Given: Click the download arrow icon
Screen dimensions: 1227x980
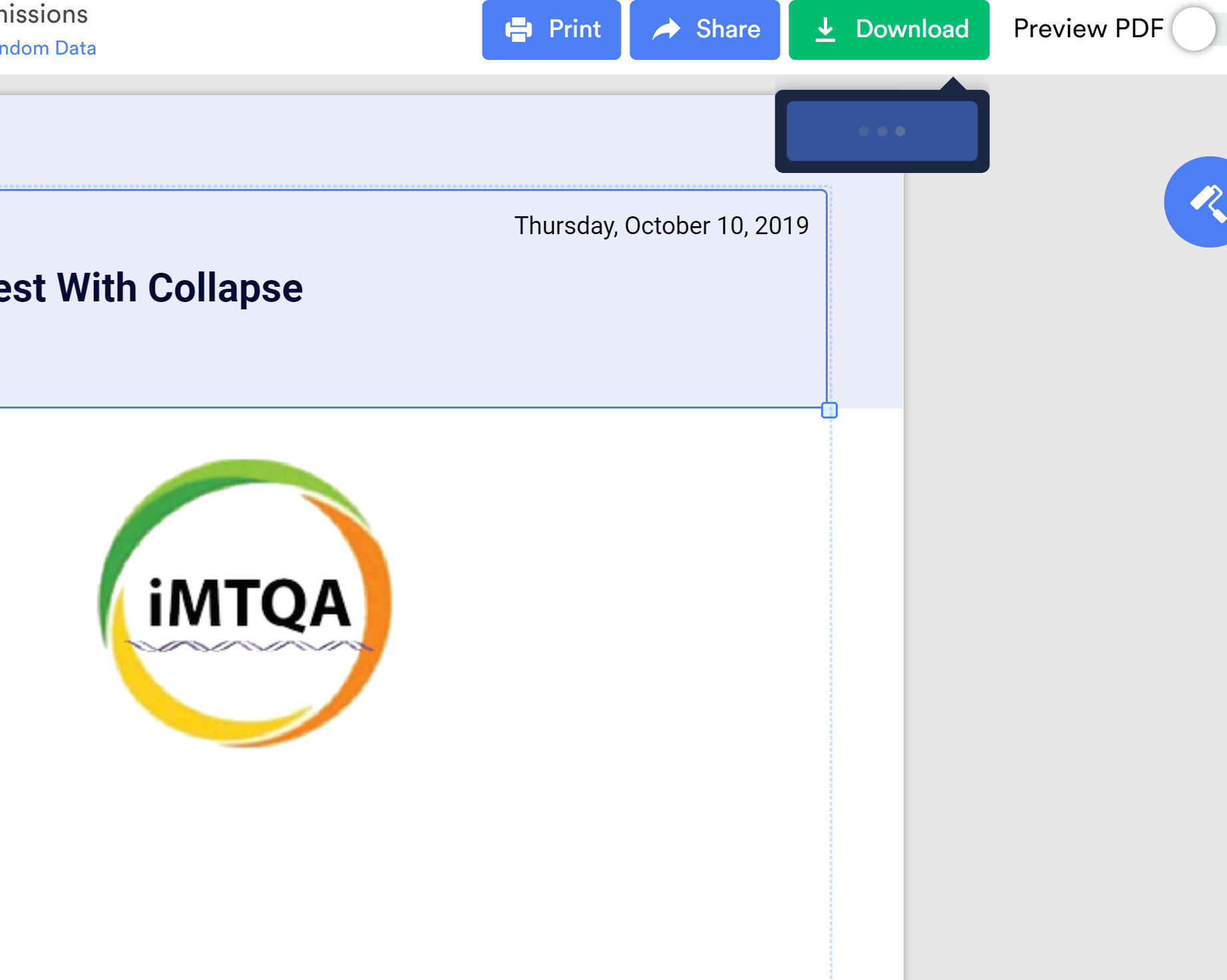Looking at the screenshot, I should [x=825, y=29].
